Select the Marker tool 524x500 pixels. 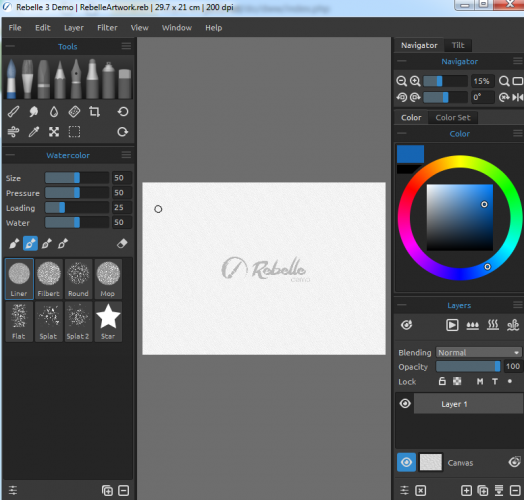point(92,79)
